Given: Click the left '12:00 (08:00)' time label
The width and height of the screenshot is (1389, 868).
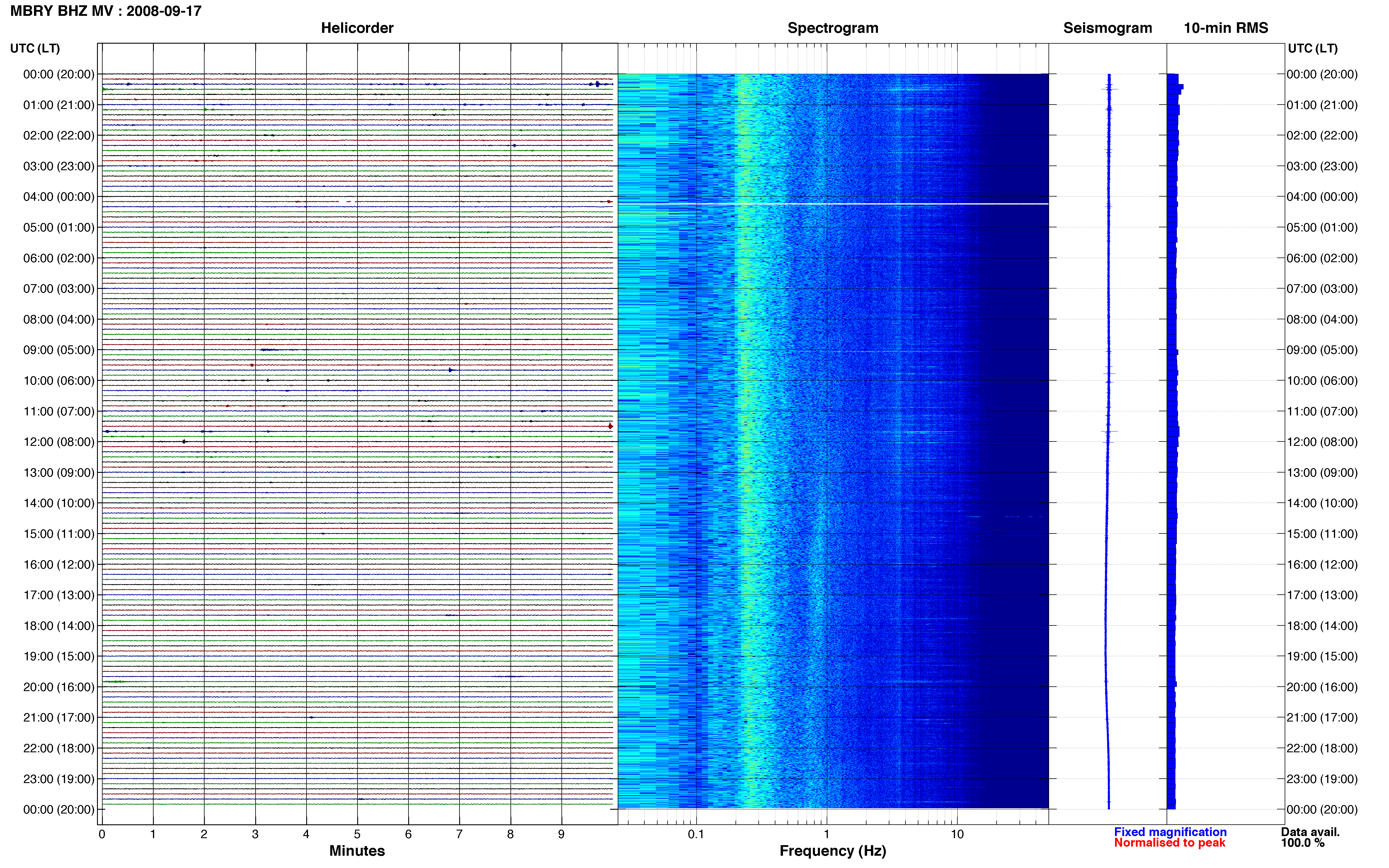Looking at the screenshot, I should click(59, 442).
